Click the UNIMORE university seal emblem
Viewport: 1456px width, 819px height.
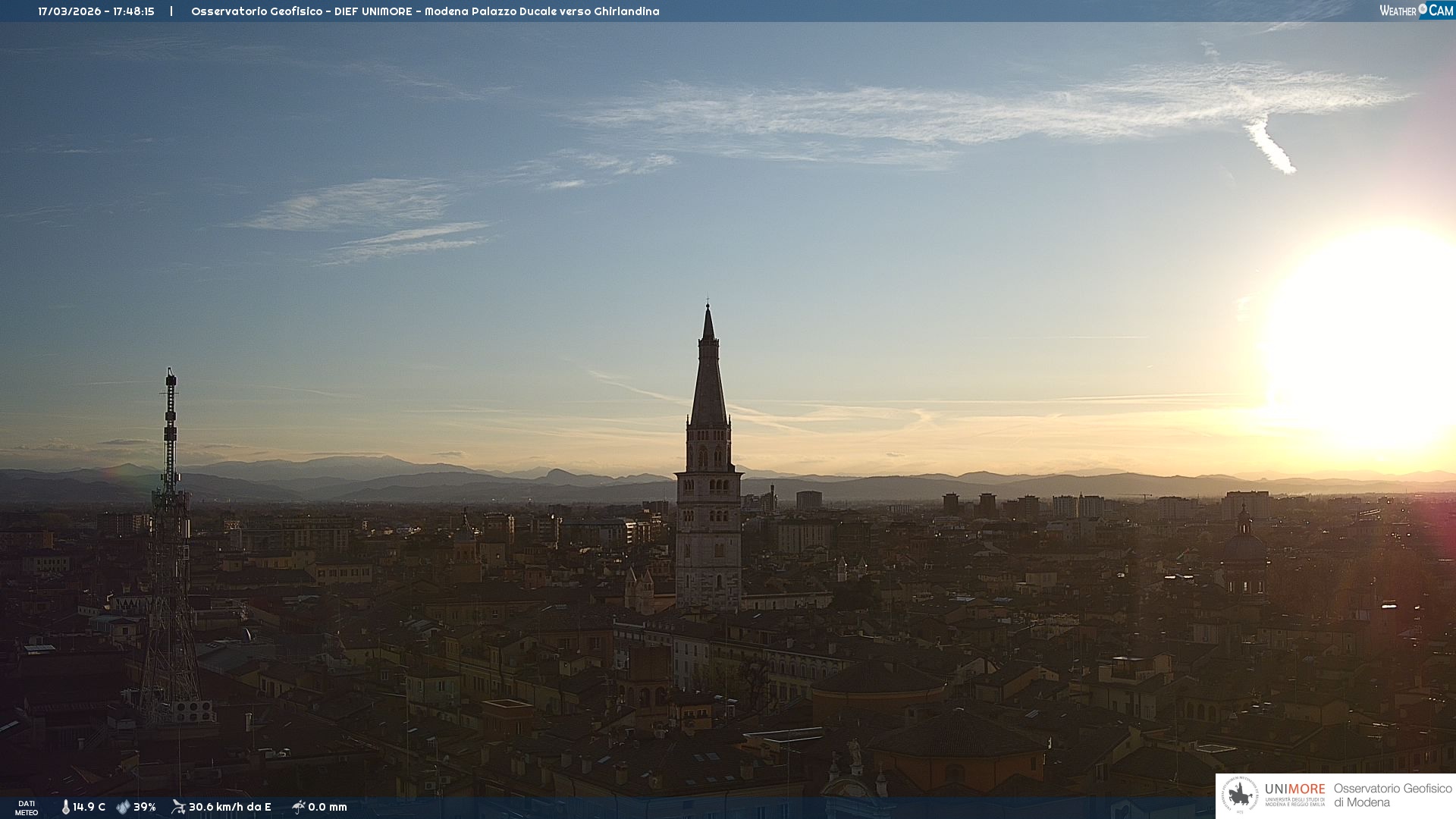pos(1241,795)
